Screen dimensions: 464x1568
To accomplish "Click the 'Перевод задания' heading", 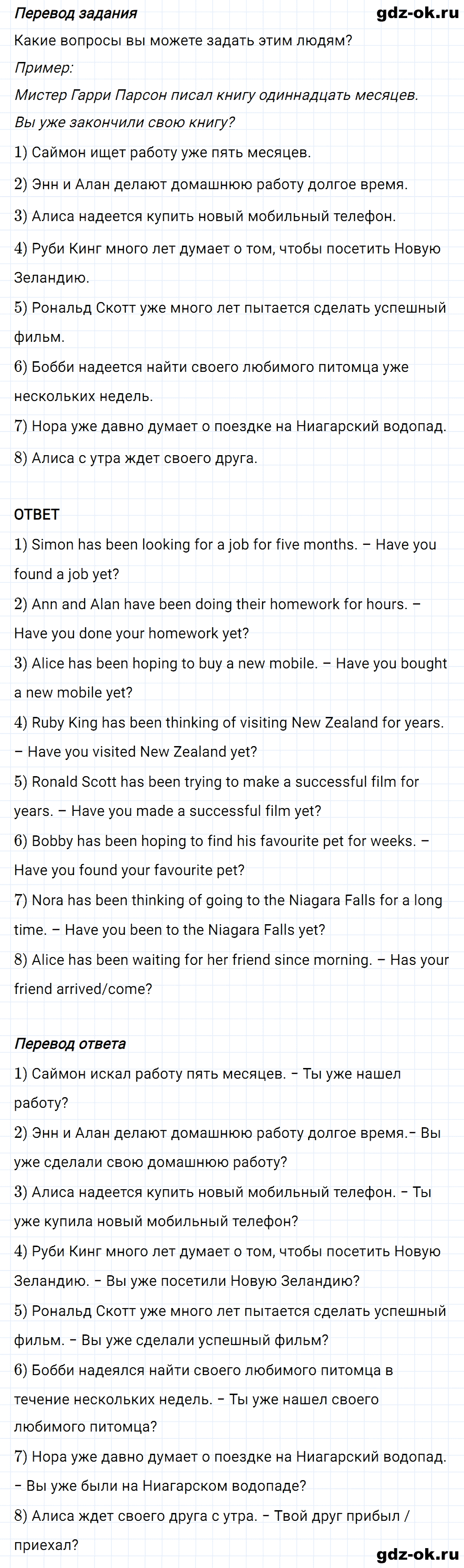I will (x=76, y=13).
